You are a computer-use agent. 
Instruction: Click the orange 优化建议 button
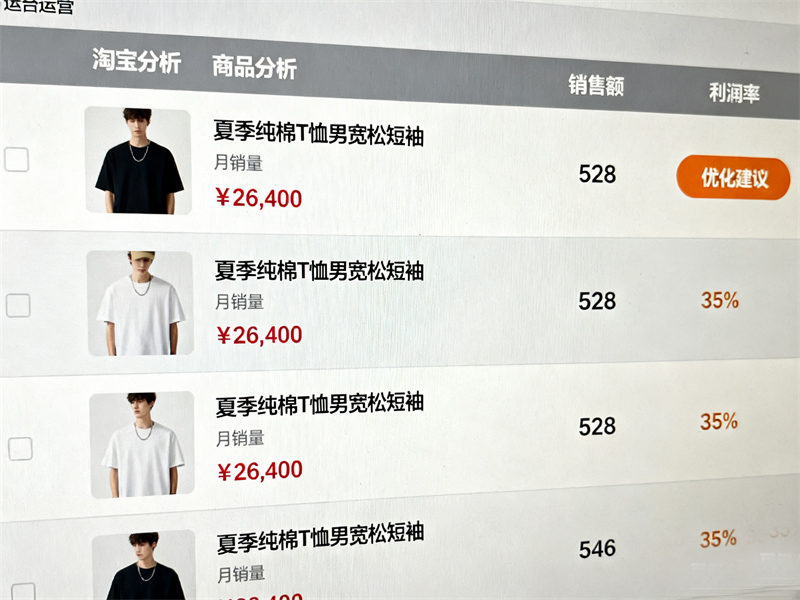(x=733, y=178)
